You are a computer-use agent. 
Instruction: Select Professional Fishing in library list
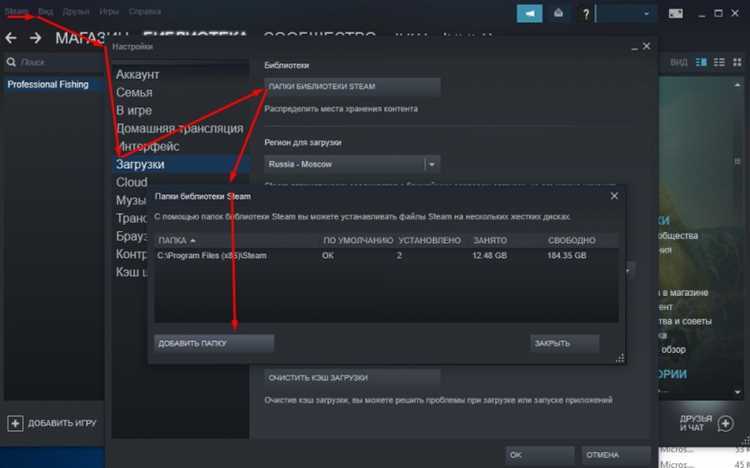(54, 85)
